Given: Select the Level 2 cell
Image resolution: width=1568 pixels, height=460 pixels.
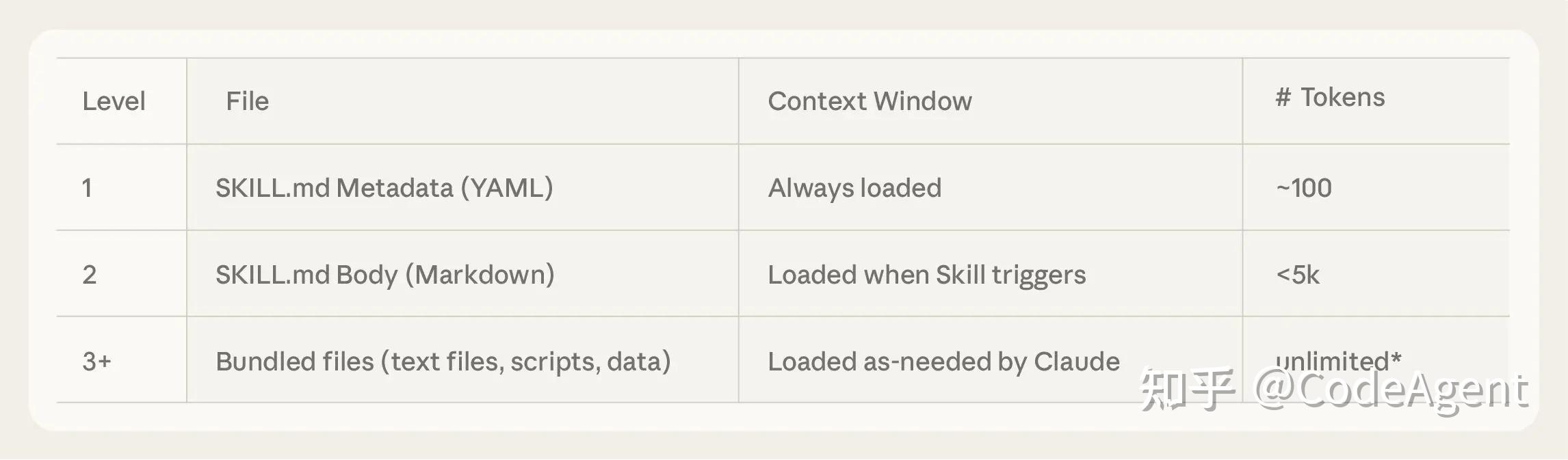Looking at the screenshot, I should click(x=89, y=275).
